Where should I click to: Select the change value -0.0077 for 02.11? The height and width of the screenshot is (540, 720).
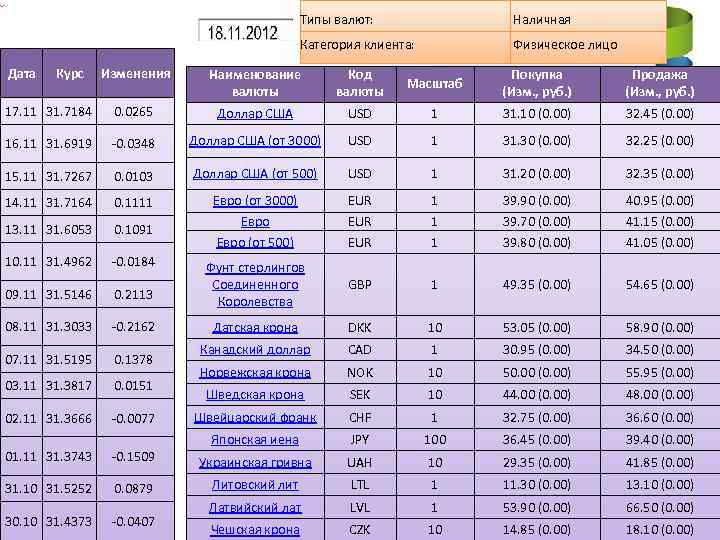pyautogui.click(x=133, y=418)
